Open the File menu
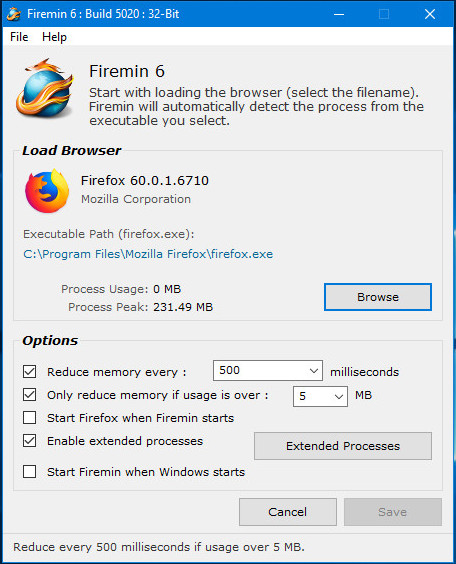 (x=19, y=37)
